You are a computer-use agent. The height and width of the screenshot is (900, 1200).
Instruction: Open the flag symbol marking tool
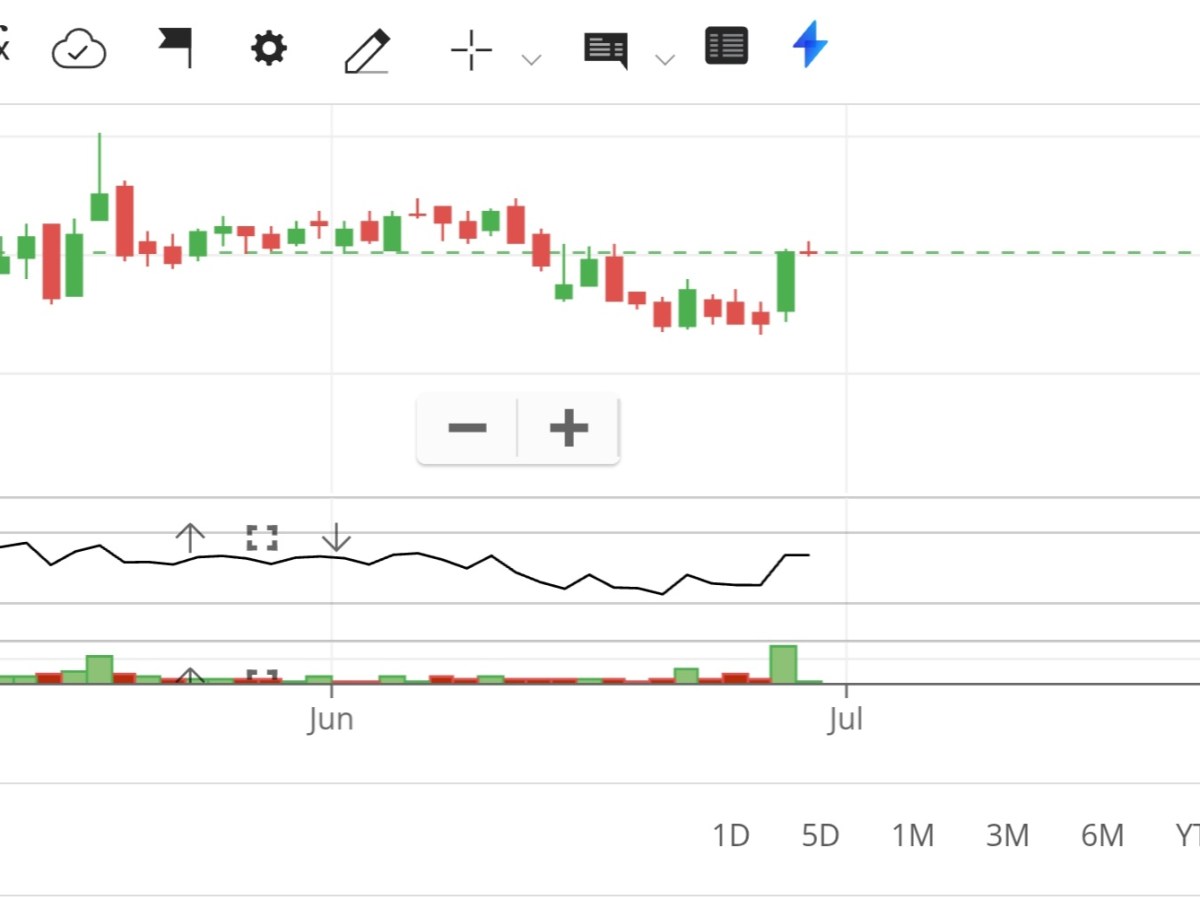[175, 46]
